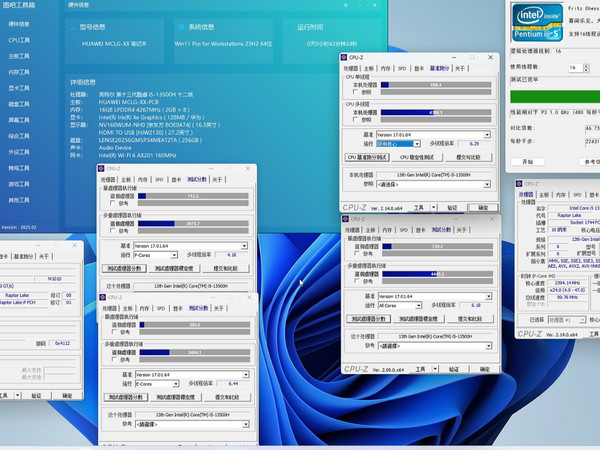Click 确定 button in CPU-Z 2.14.0 window
The height and width of the screenshot is (450, 600).
pyautogui.click(x=483, y=207)
